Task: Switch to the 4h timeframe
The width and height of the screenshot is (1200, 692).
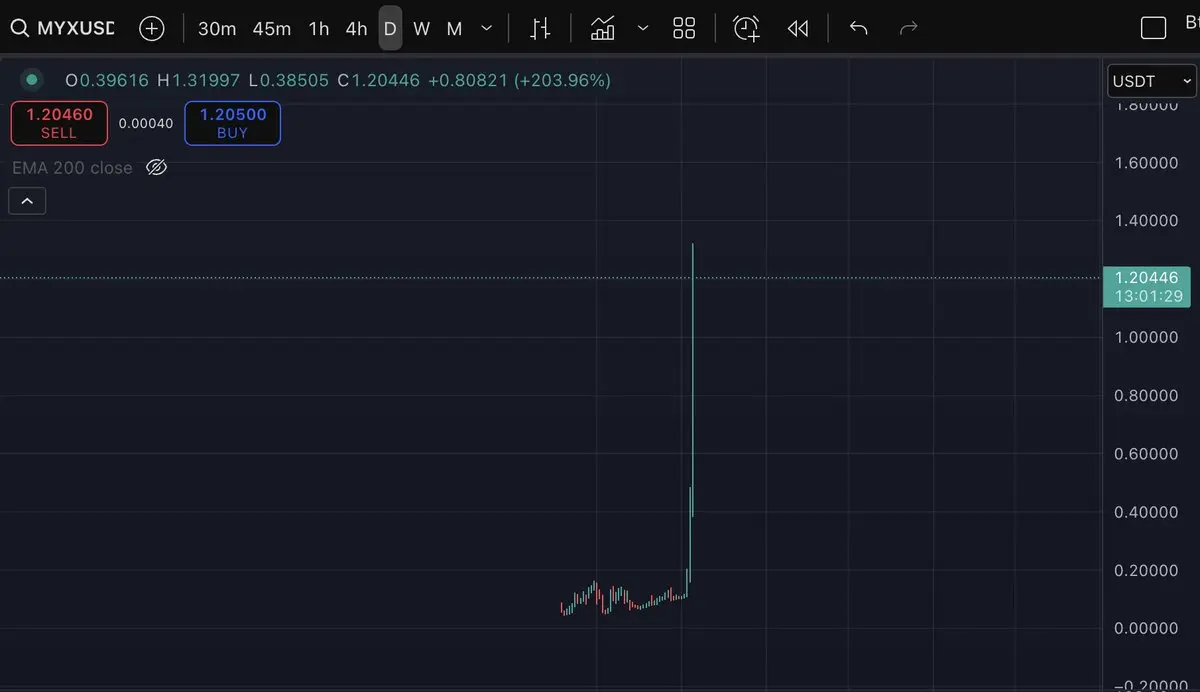Action: (356, 29)
